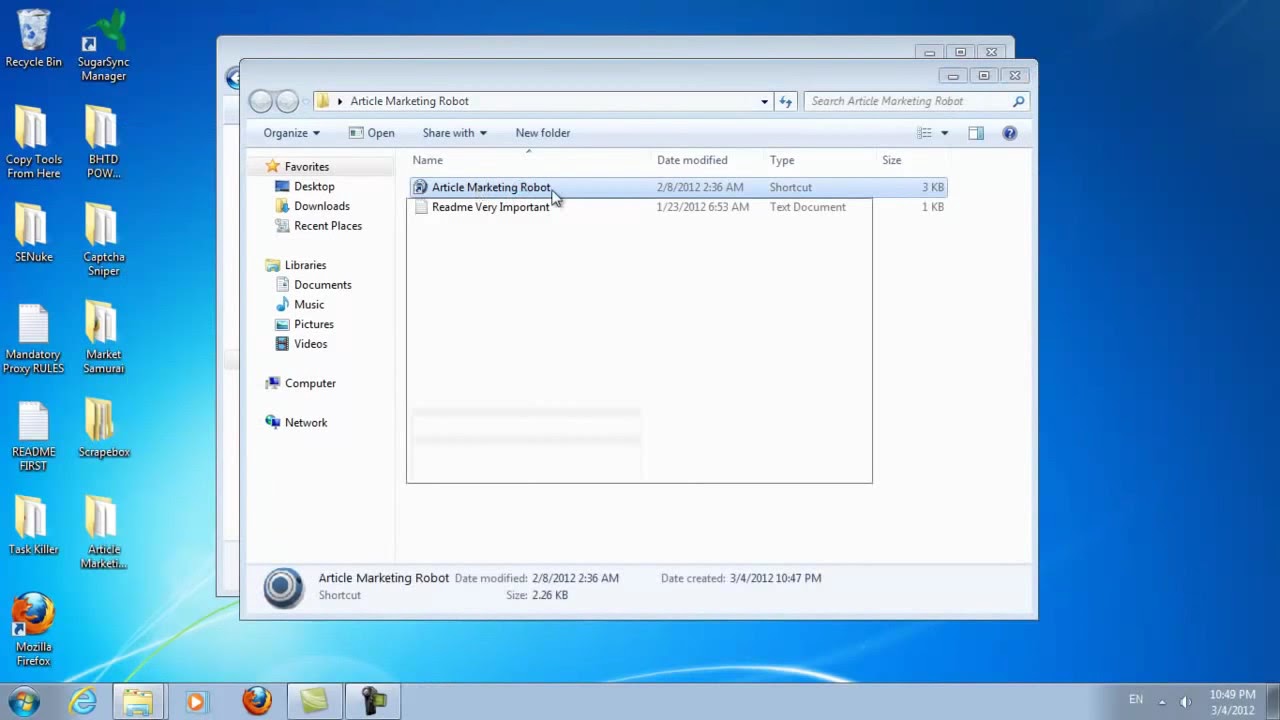
Task: Click the Back navigation arrow
Action: (261, 101)
